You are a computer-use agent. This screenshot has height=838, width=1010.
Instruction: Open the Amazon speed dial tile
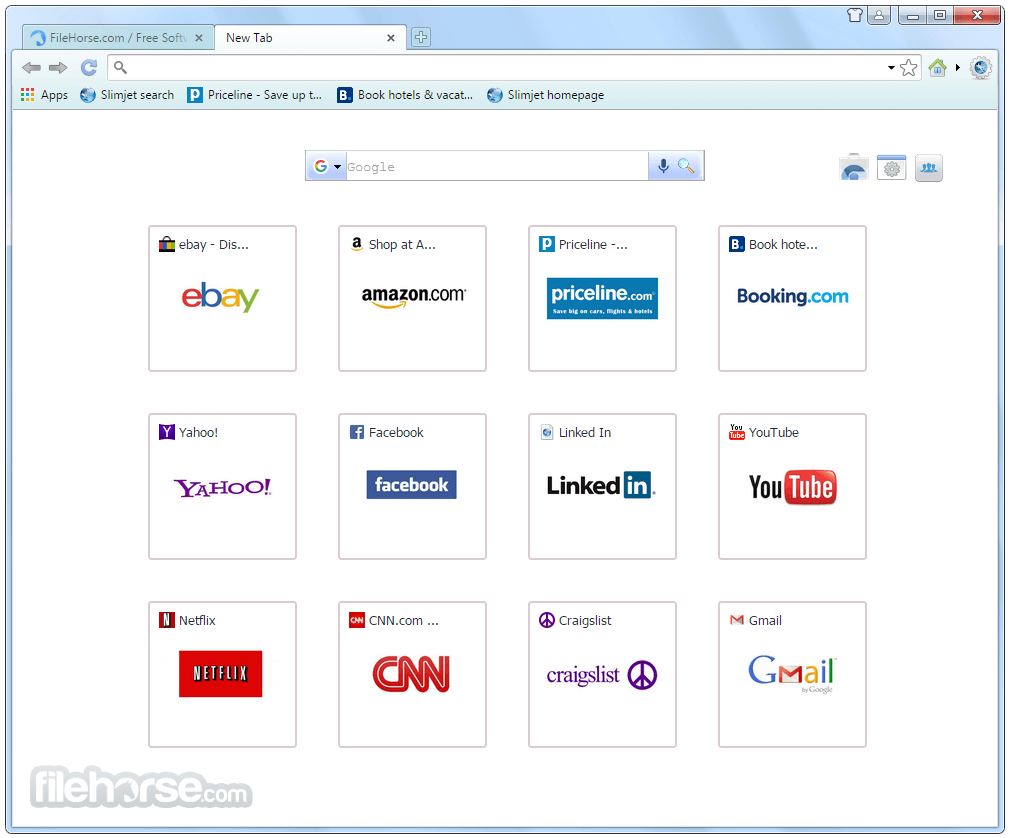(x=412, y=298)
